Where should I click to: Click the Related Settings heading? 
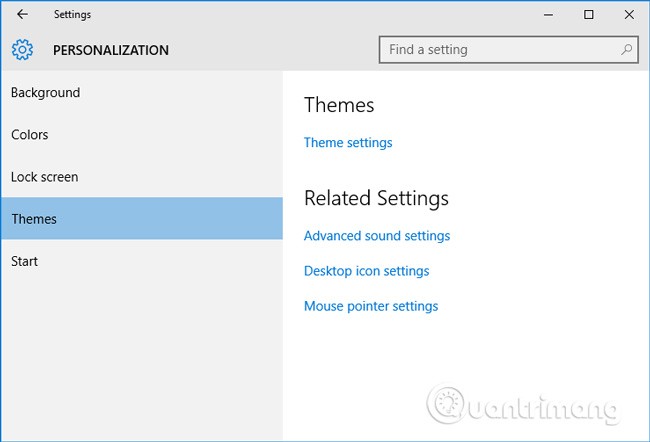coord(376,198)
